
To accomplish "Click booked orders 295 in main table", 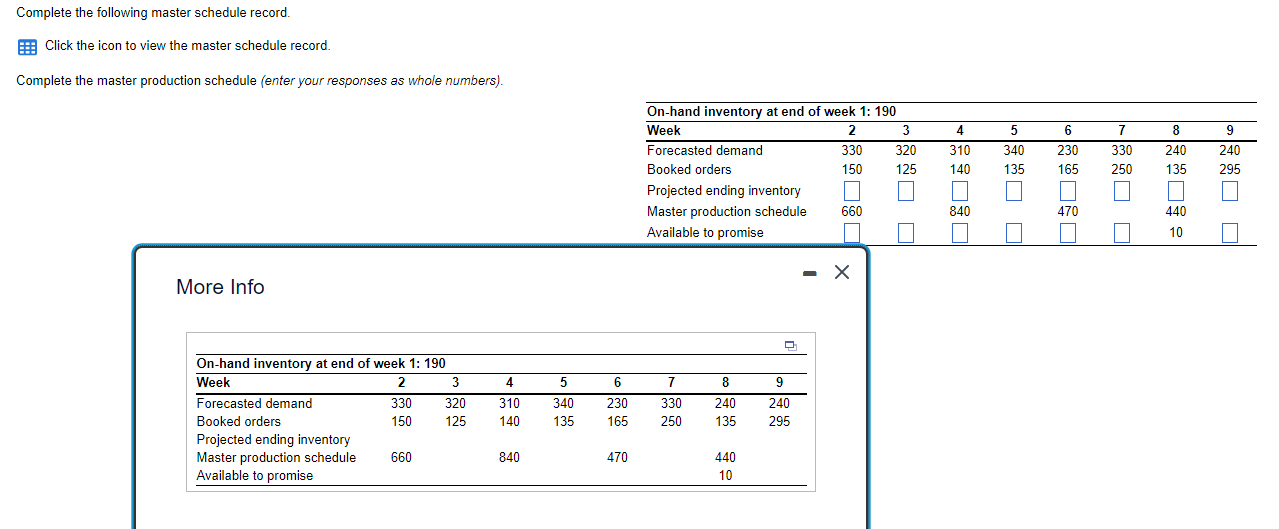I will (1230, 170).
